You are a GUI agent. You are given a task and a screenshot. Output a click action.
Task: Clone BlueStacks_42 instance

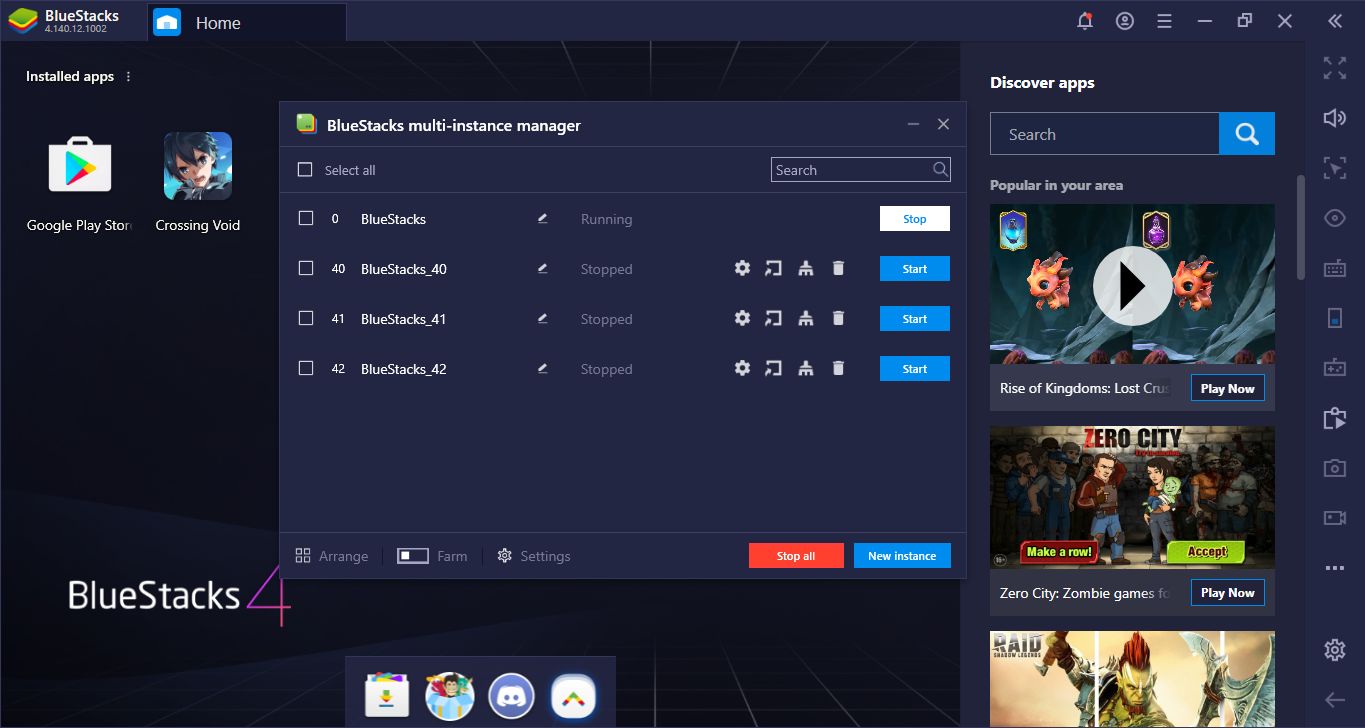click(806, 368)
